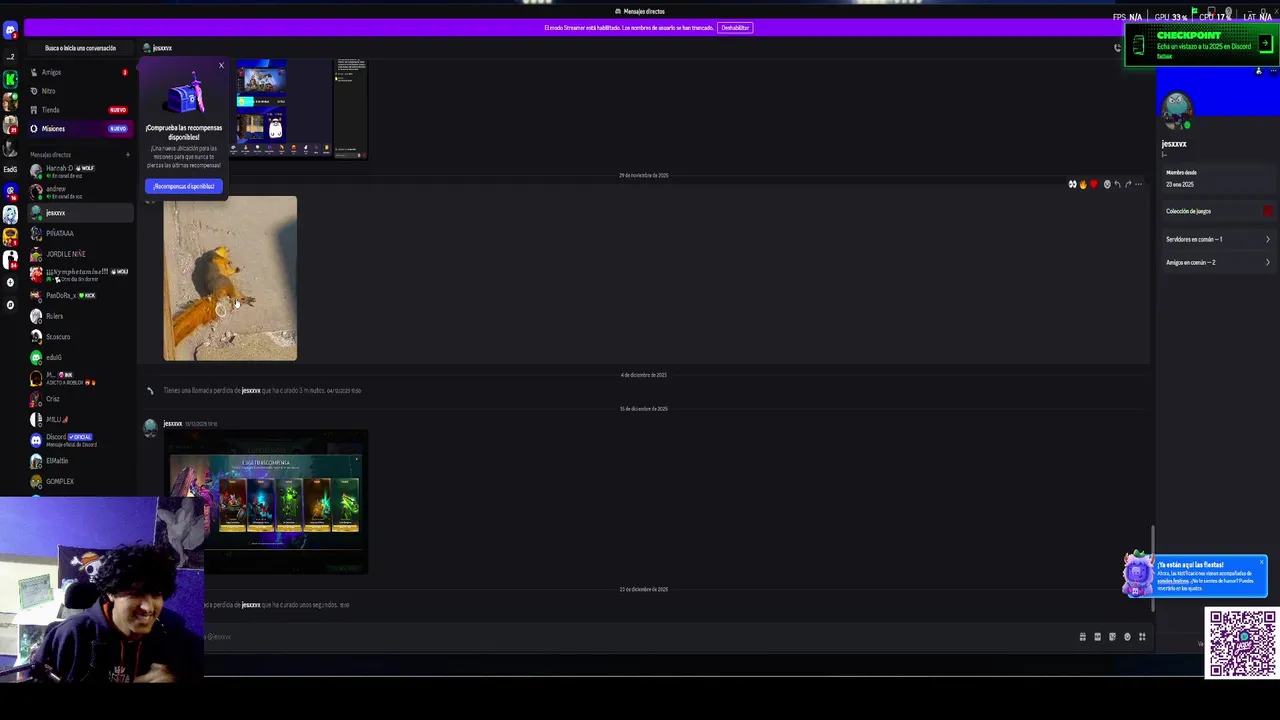Open the green K server icon
The width and height of the screenshot is (1280, 720).
10,79
